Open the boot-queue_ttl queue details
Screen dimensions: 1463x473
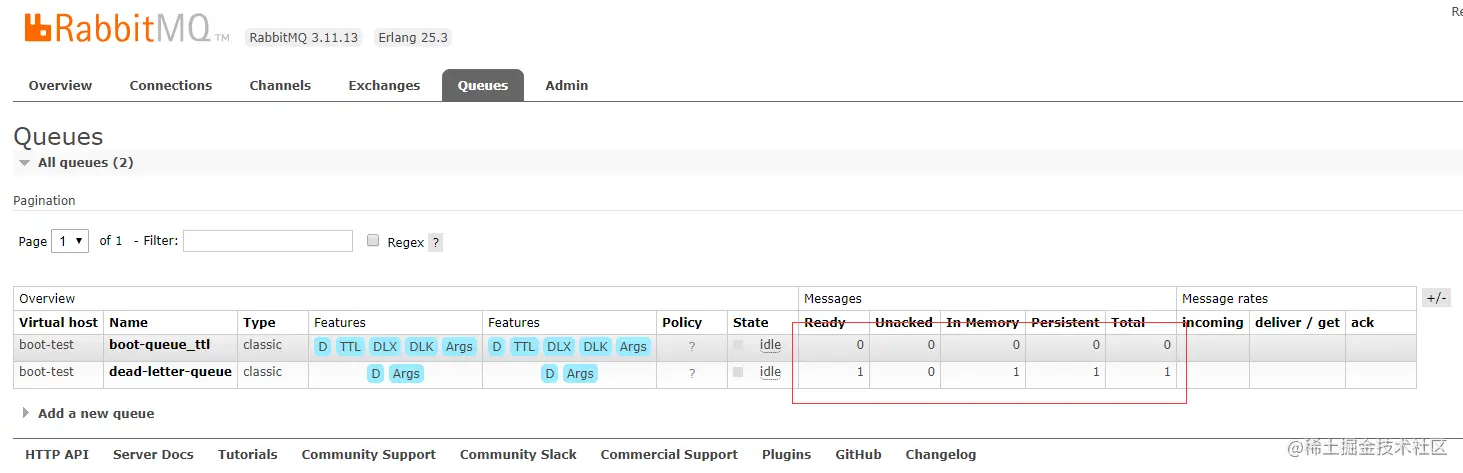point(159,345)
